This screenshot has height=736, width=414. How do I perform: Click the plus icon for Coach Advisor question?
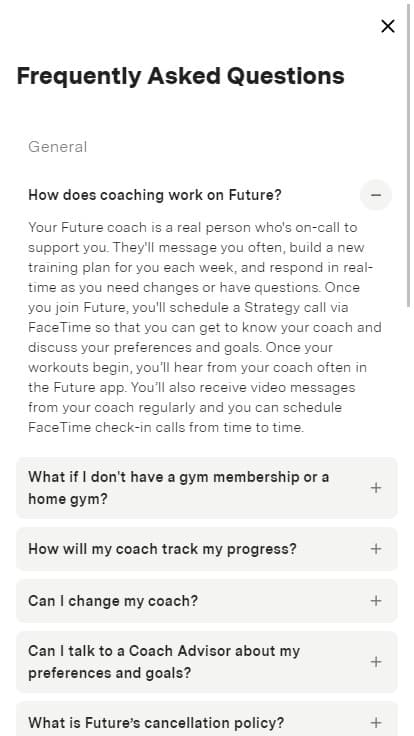[x=376, y=662]
